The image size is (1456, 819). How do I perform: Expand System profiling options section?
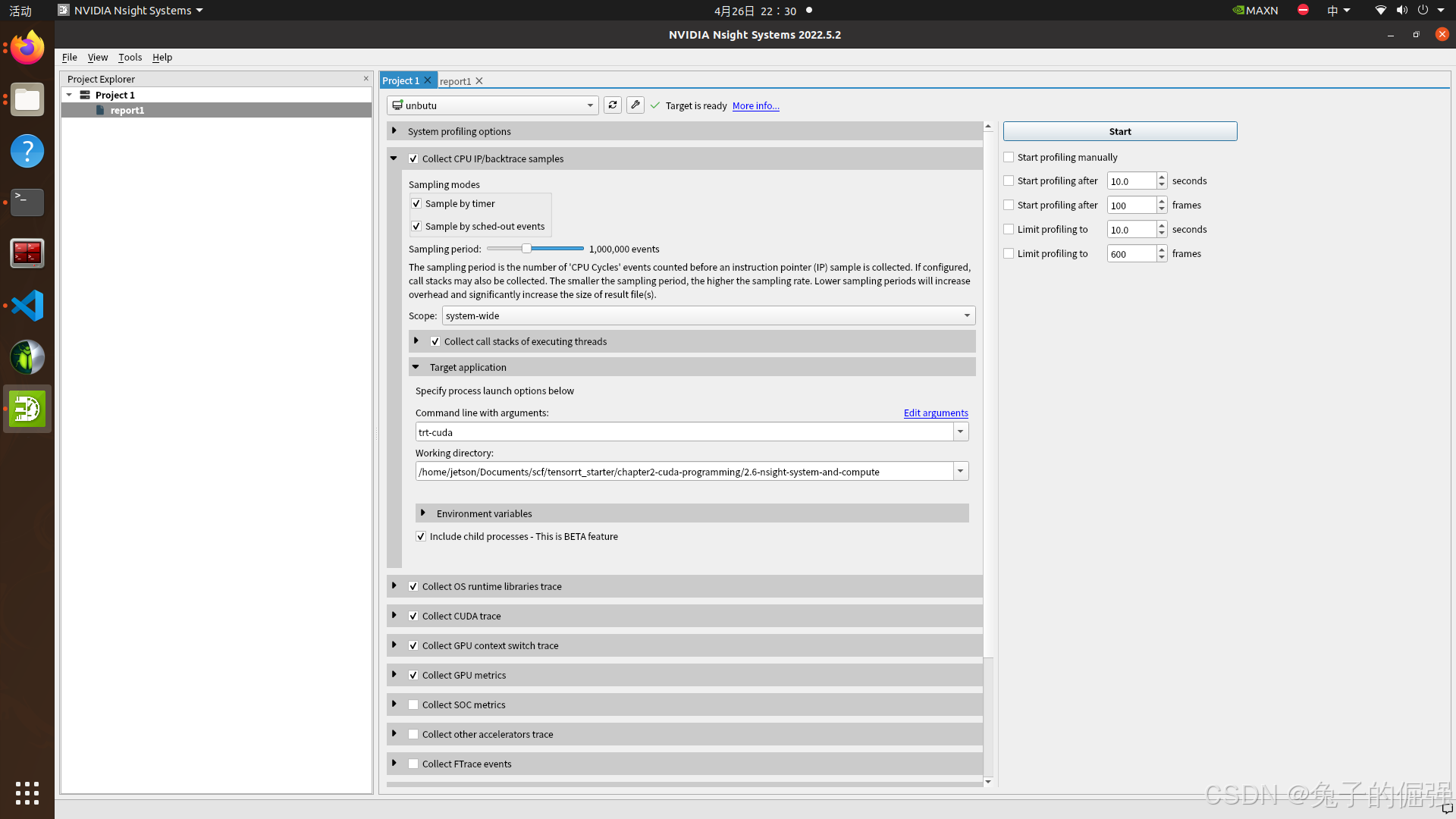click(x=394, y=131)
